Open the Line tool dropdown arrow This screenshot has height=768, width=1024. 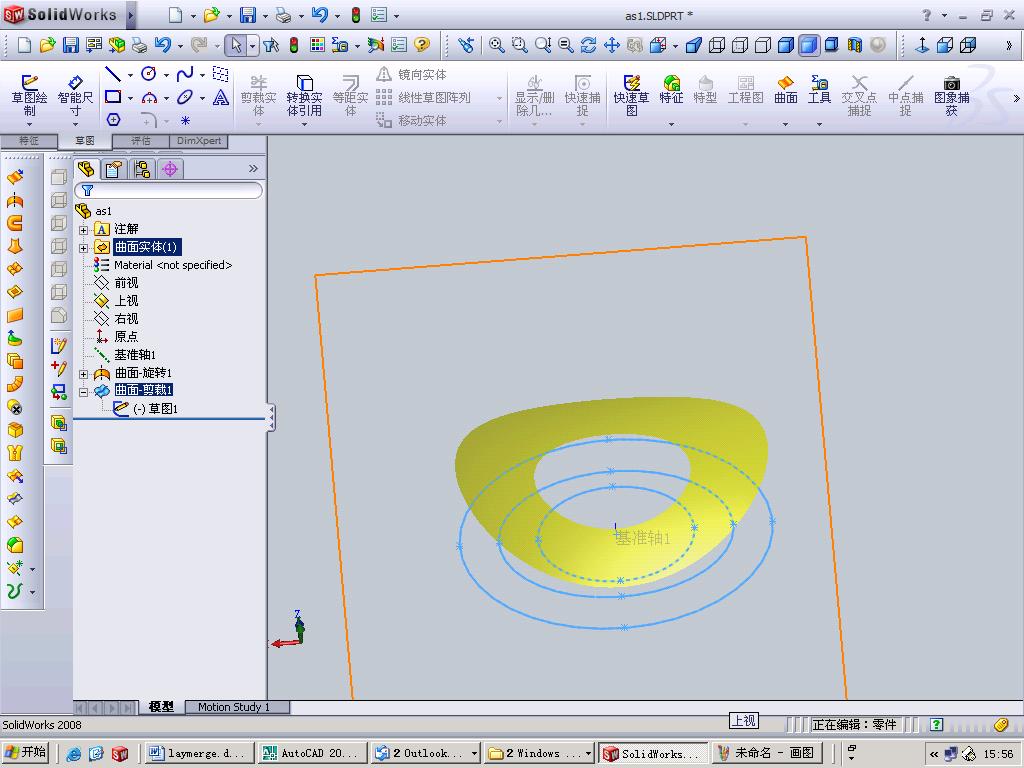[131, 75]
